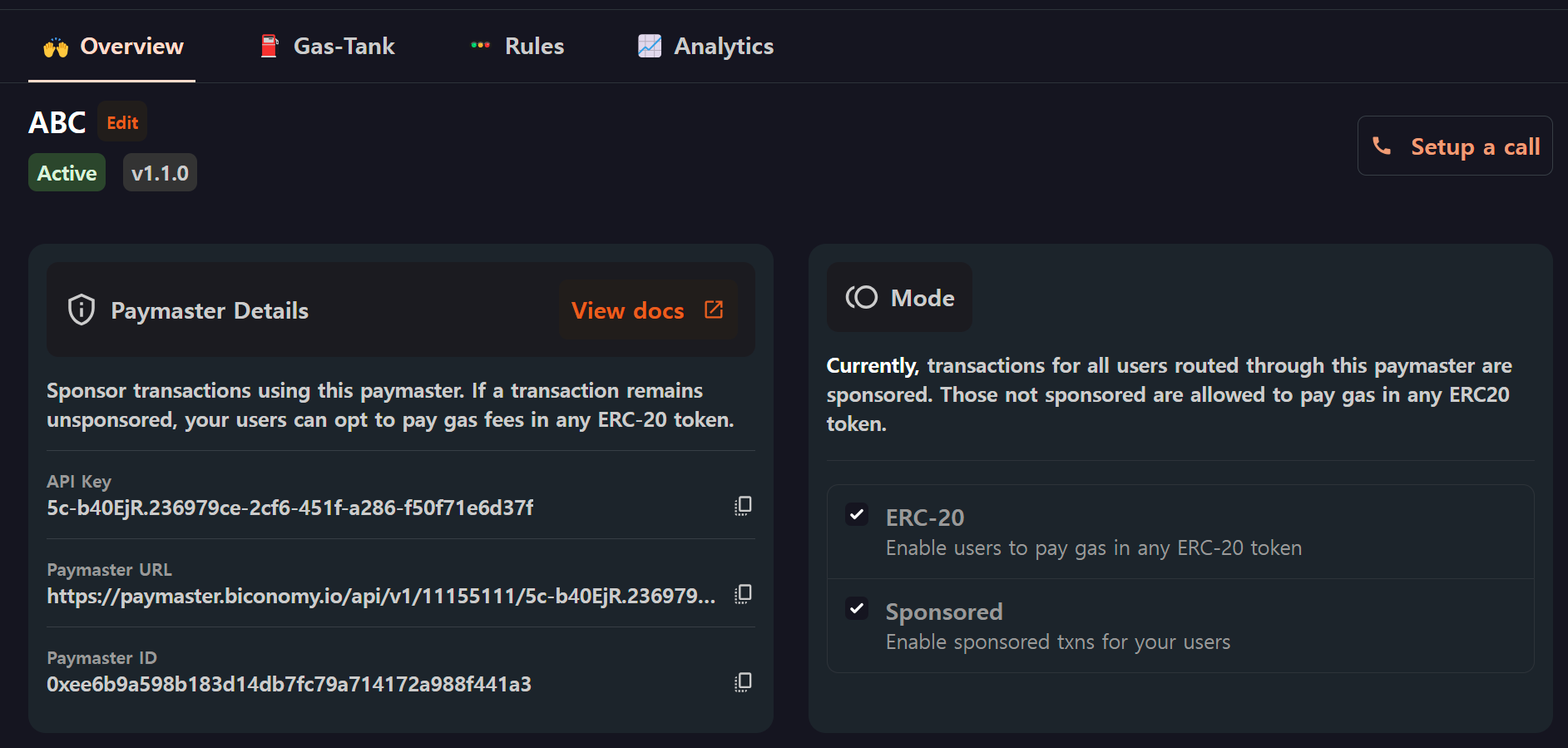The width and height of the screenshot is (1568, 748).
Task: Select the Paymaster URL text starting https://paymaster.biconomy.io
Action: pos(381,596)
